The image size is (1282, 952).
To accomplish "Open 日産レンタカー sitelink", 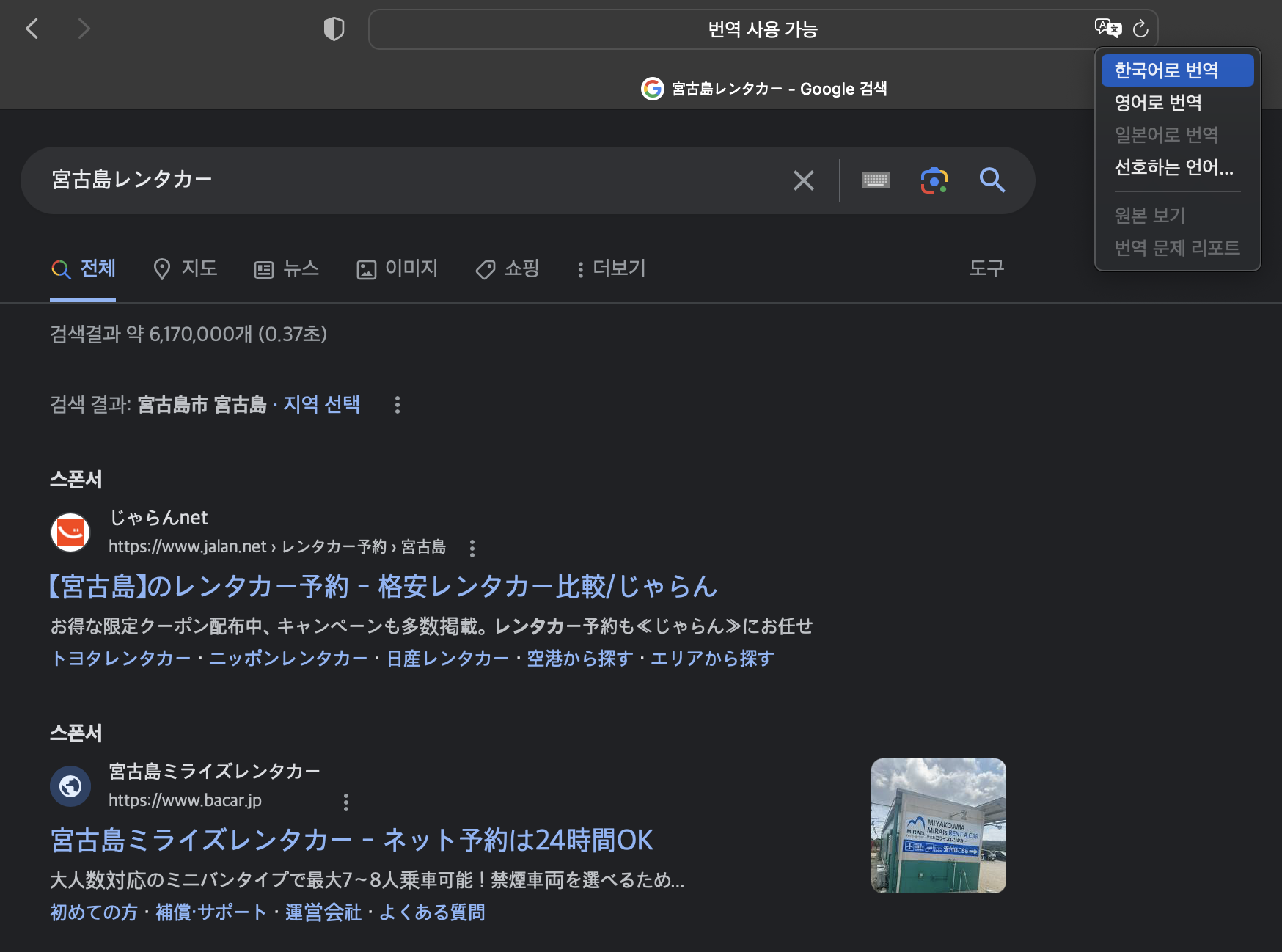I will (x=447, y=659).
